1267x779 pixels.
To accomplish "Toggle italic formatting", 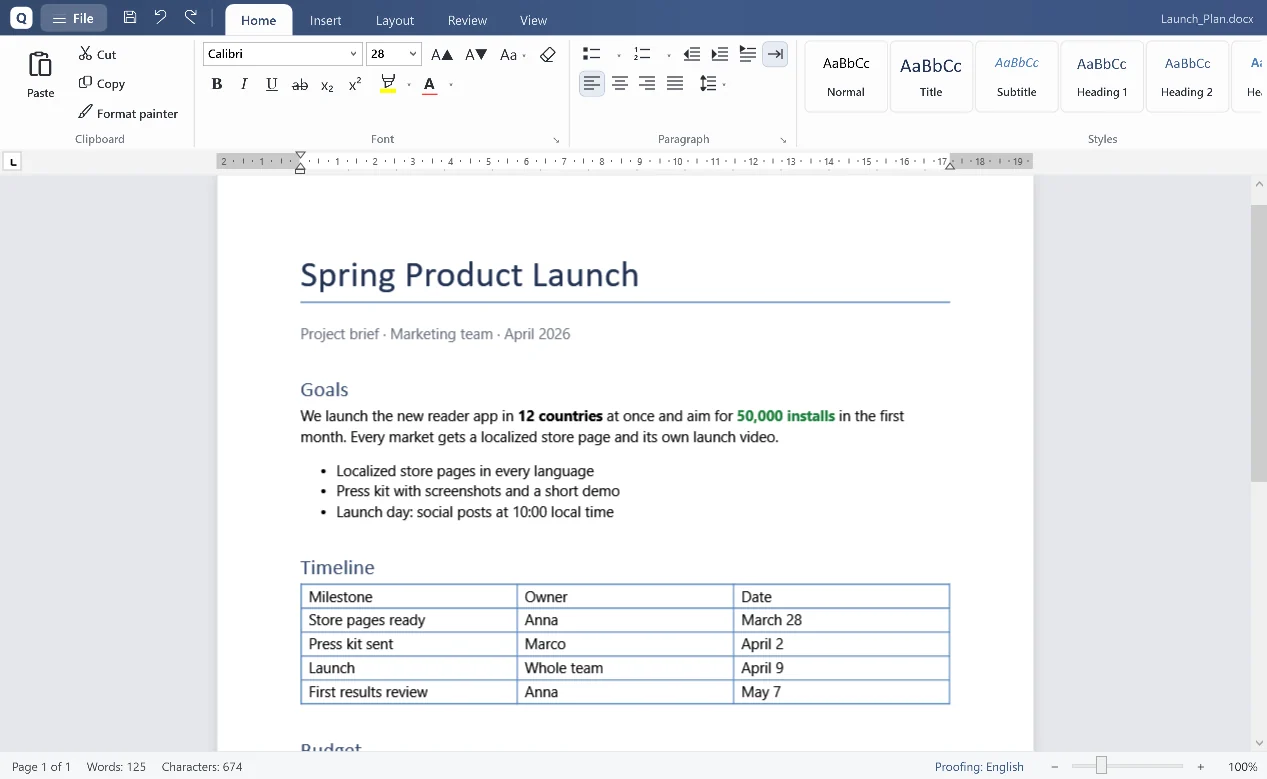I will 244,84.
